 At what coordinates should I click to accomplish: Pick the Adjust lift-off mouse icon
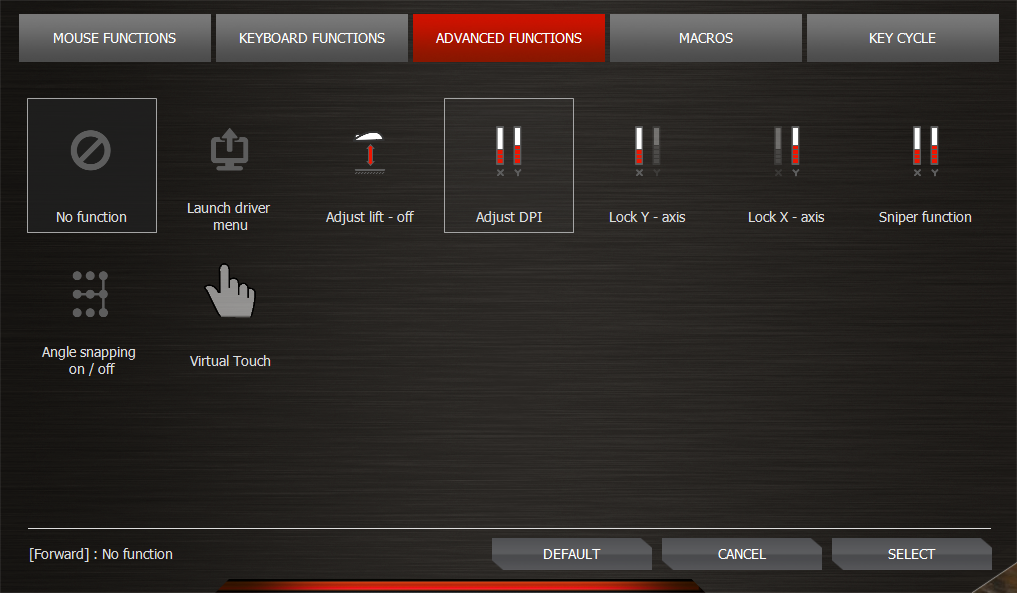point(369,151)
